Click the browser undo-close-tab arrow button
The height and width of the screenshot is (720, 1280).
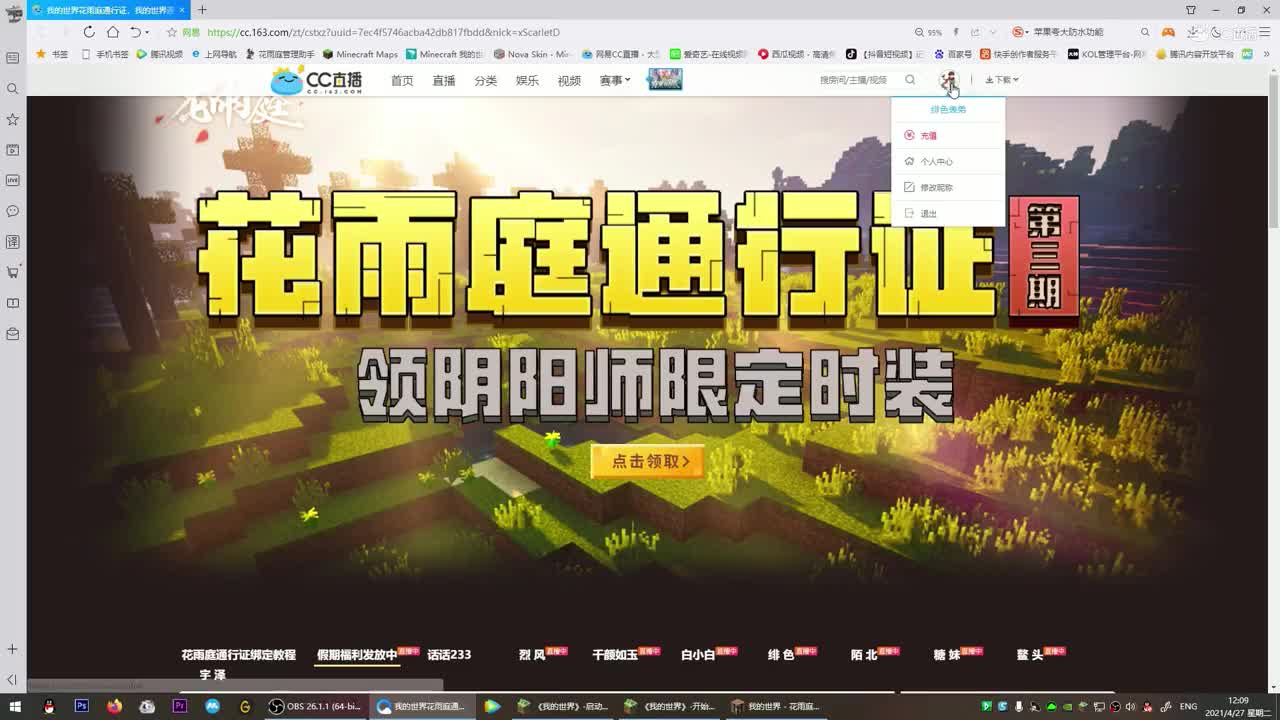coord(135,32)
